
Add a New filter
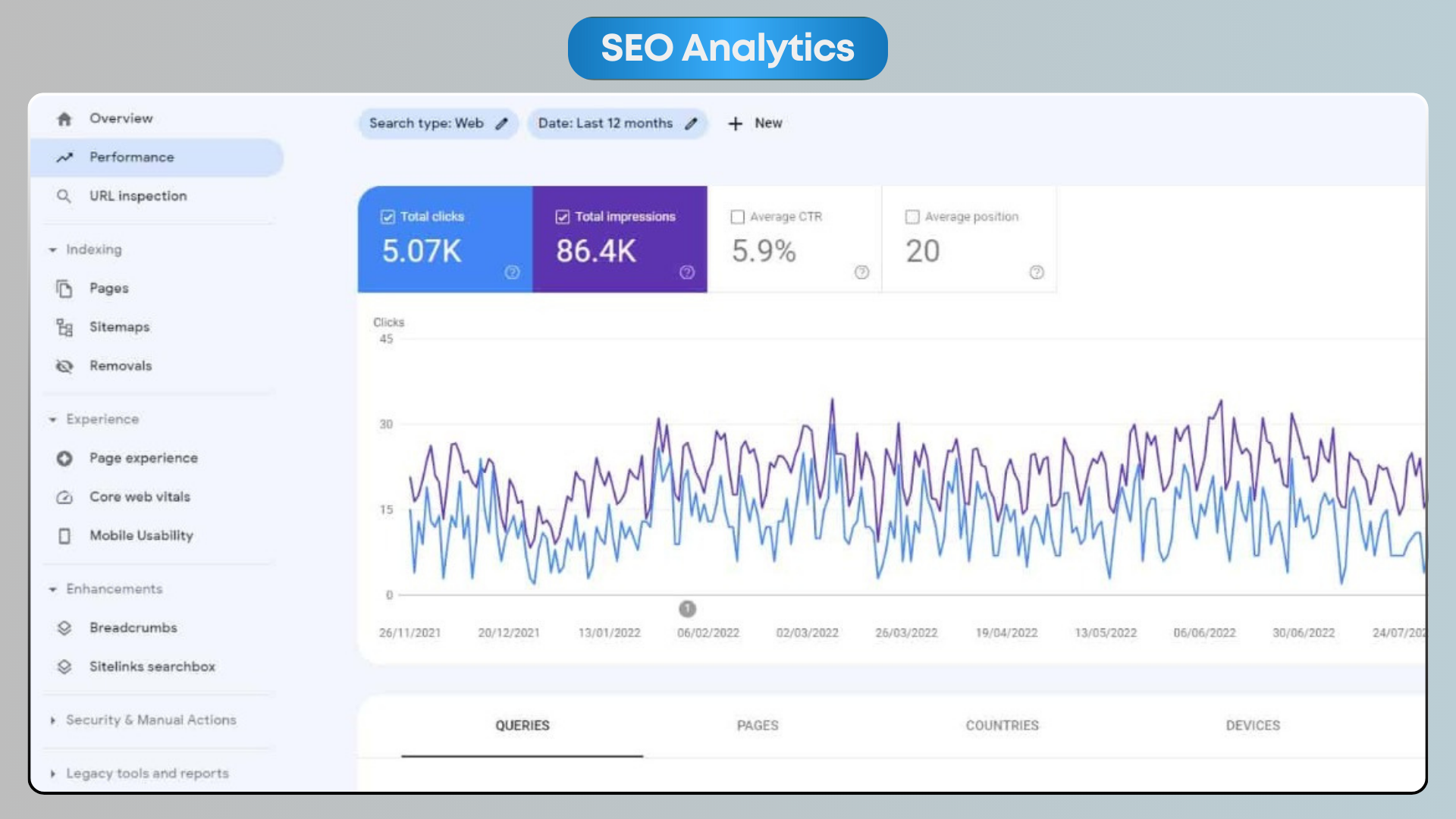(x=755, y=124)
